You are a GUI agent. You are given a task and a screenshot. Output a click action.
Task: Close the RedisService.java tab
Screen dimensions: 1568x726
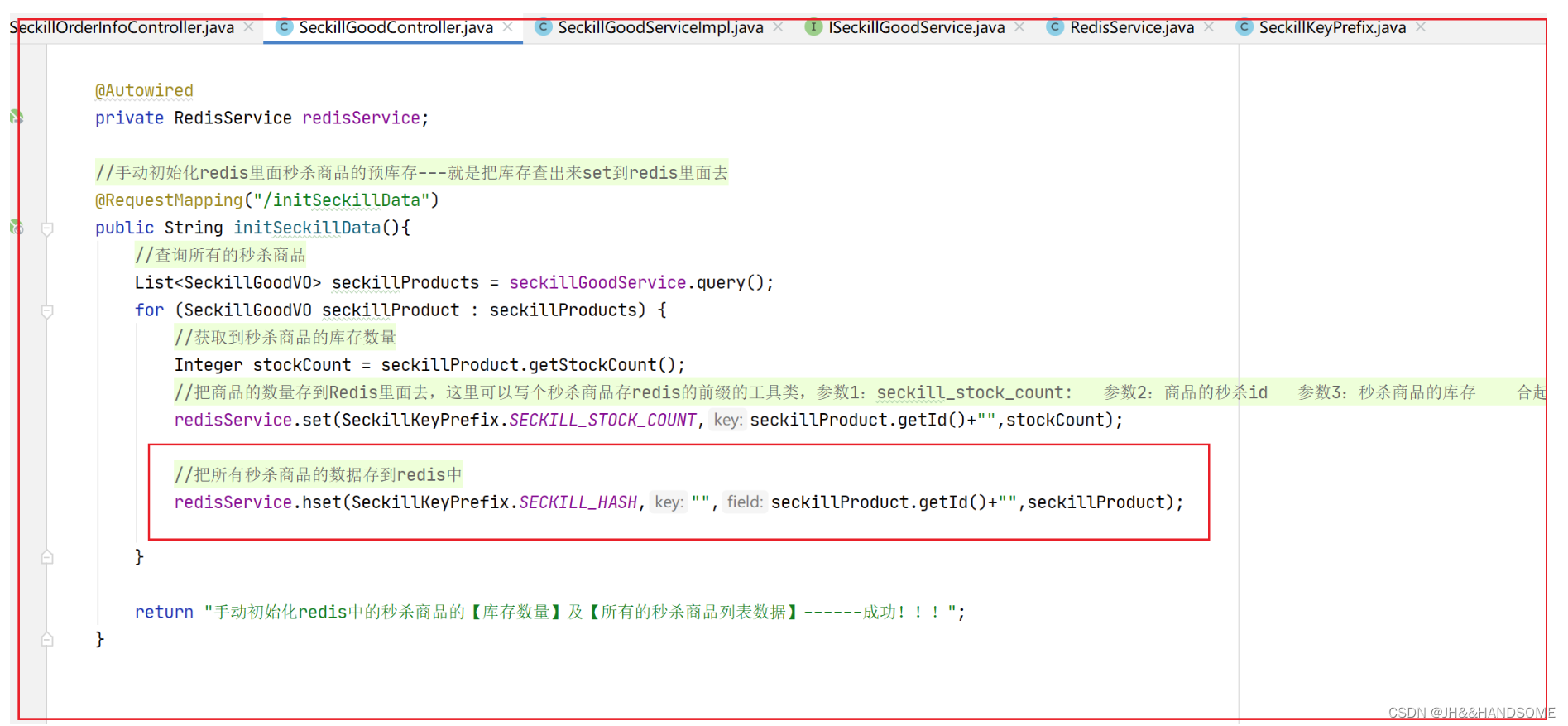1209,27
